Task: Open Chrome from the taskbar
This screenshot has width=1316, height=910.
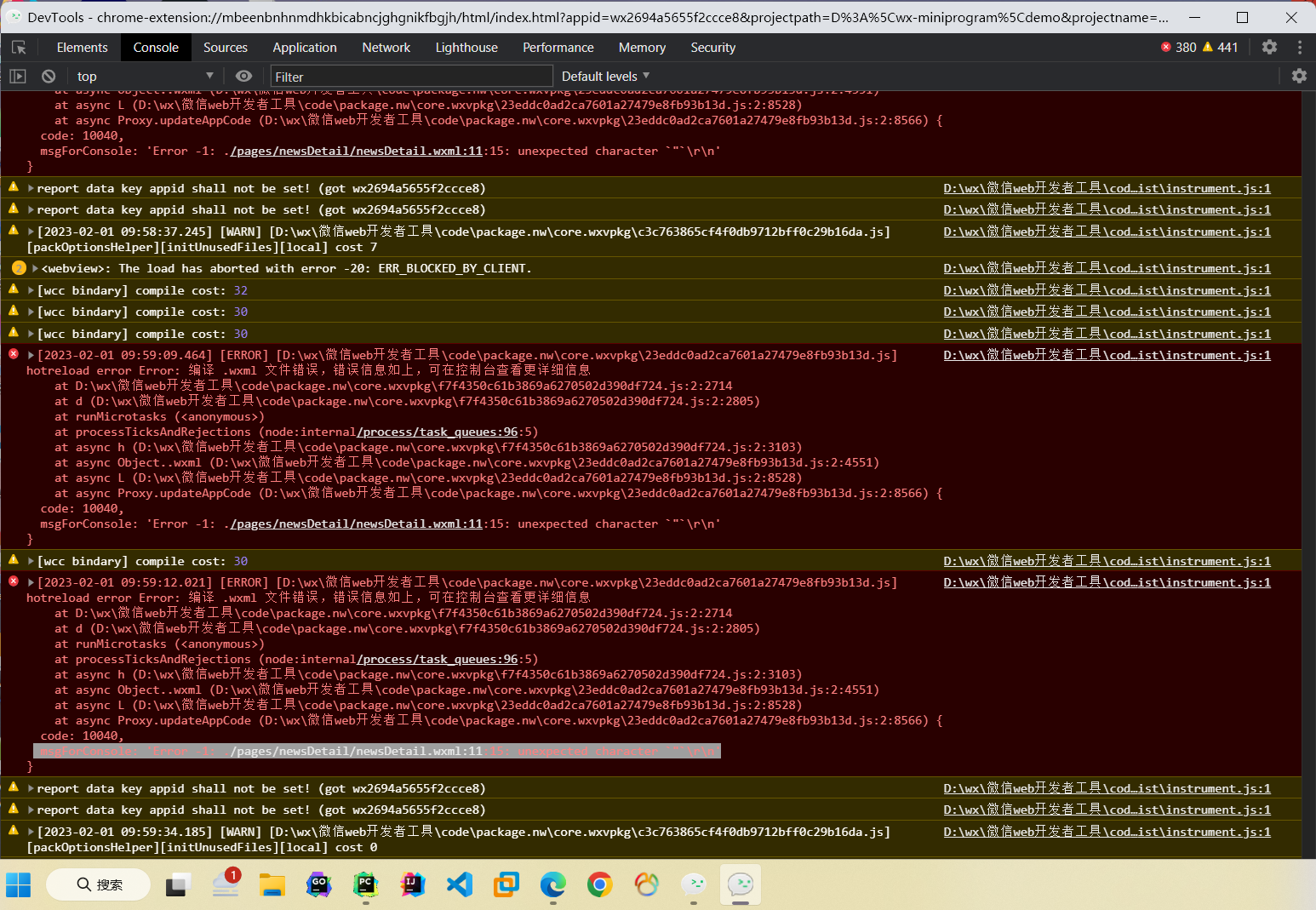Action: (x=599, y=885)
